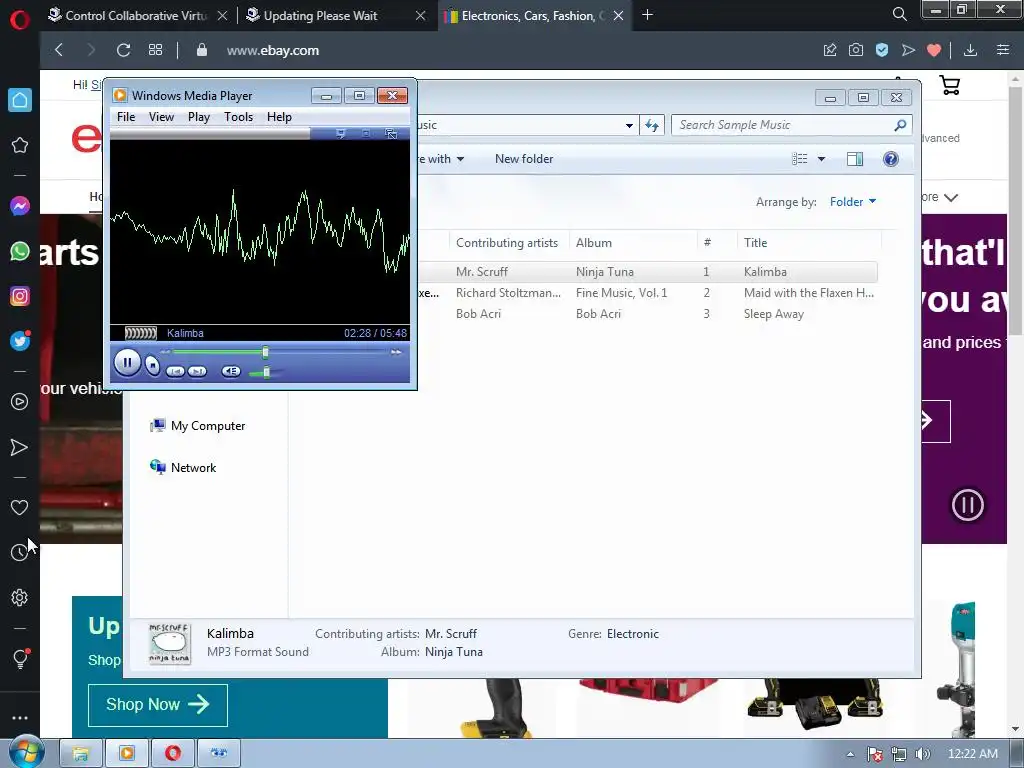This screenshot has height=768, width=1024.
Task: Open Settings gear in Opera sidebar
Action: point(20,598)
